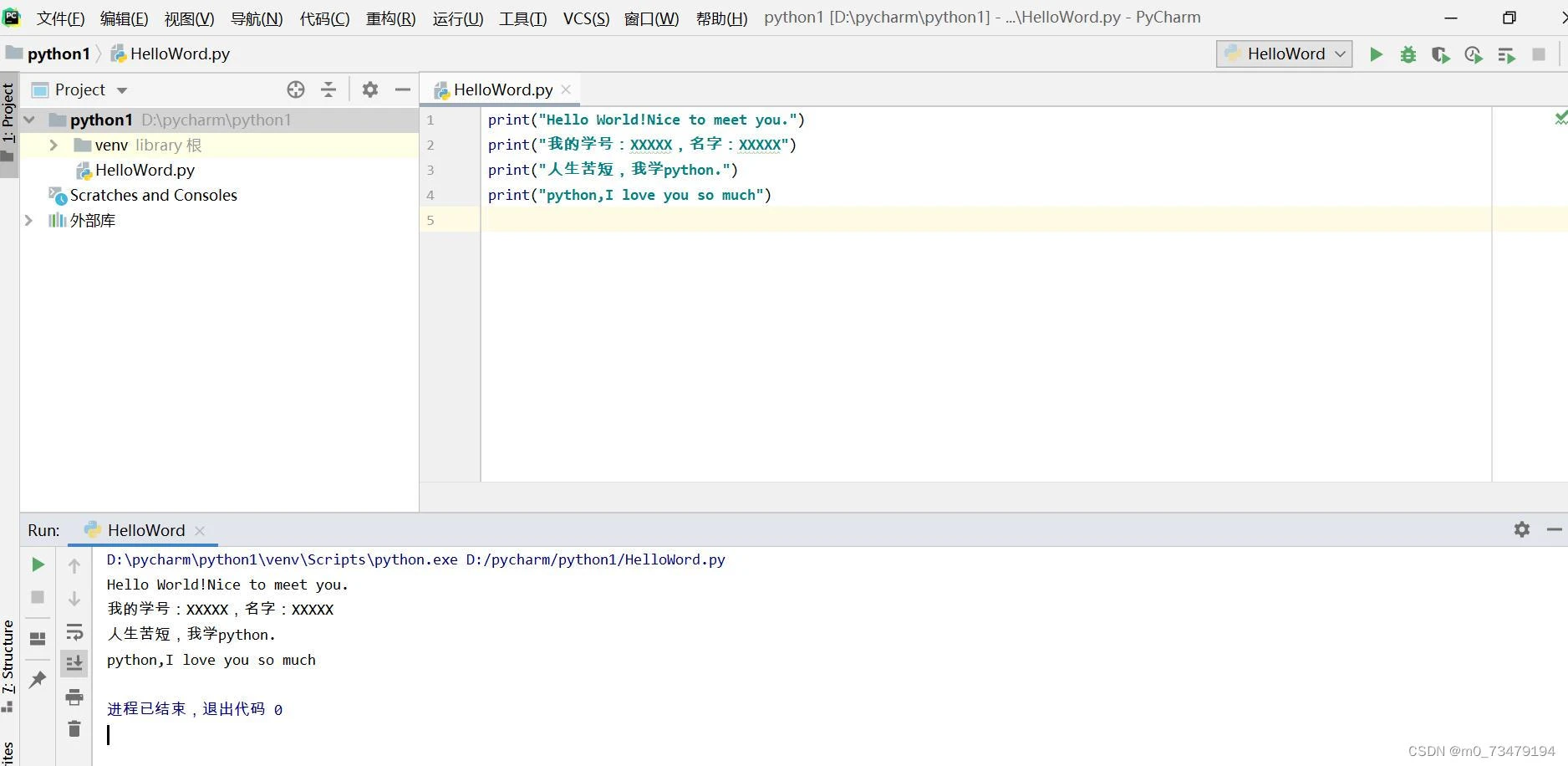Toggle the 1: Project side tool window
1568x766 pixels.
pos(8,123)
